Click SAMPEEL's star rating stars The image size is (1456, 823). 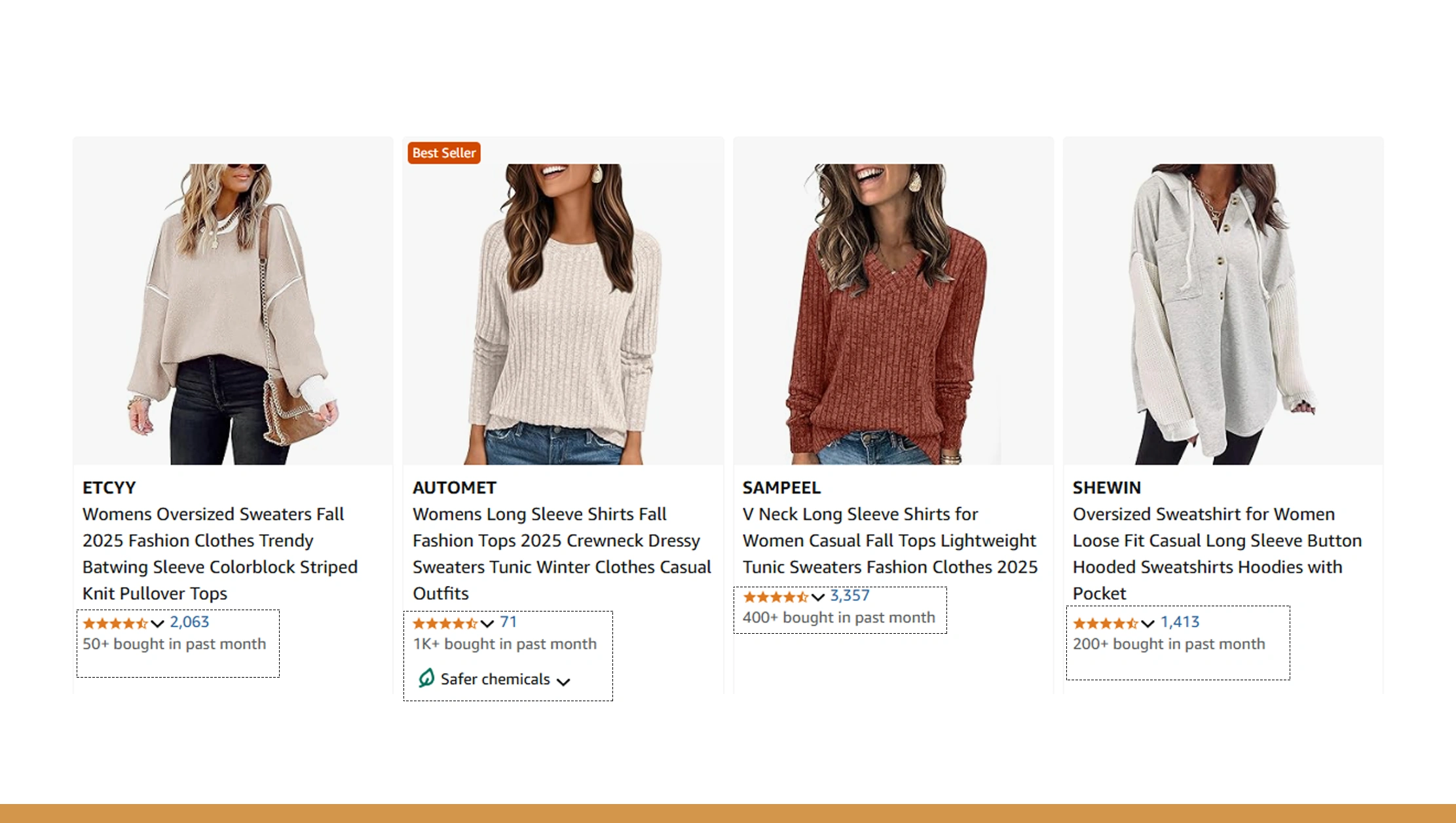(776, 596)
